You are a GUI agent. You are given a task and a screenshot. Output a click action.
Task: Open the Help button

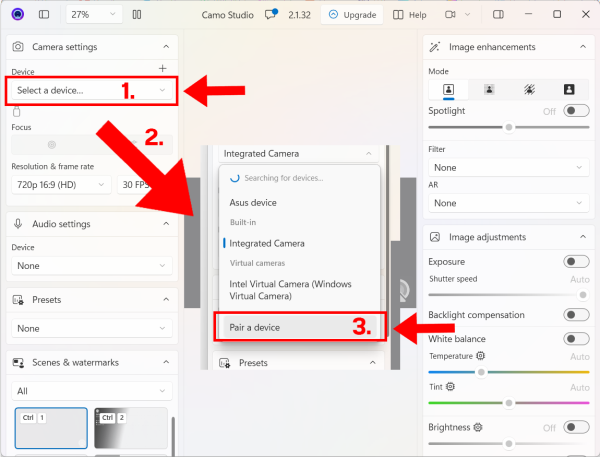[x=410, y=15]
